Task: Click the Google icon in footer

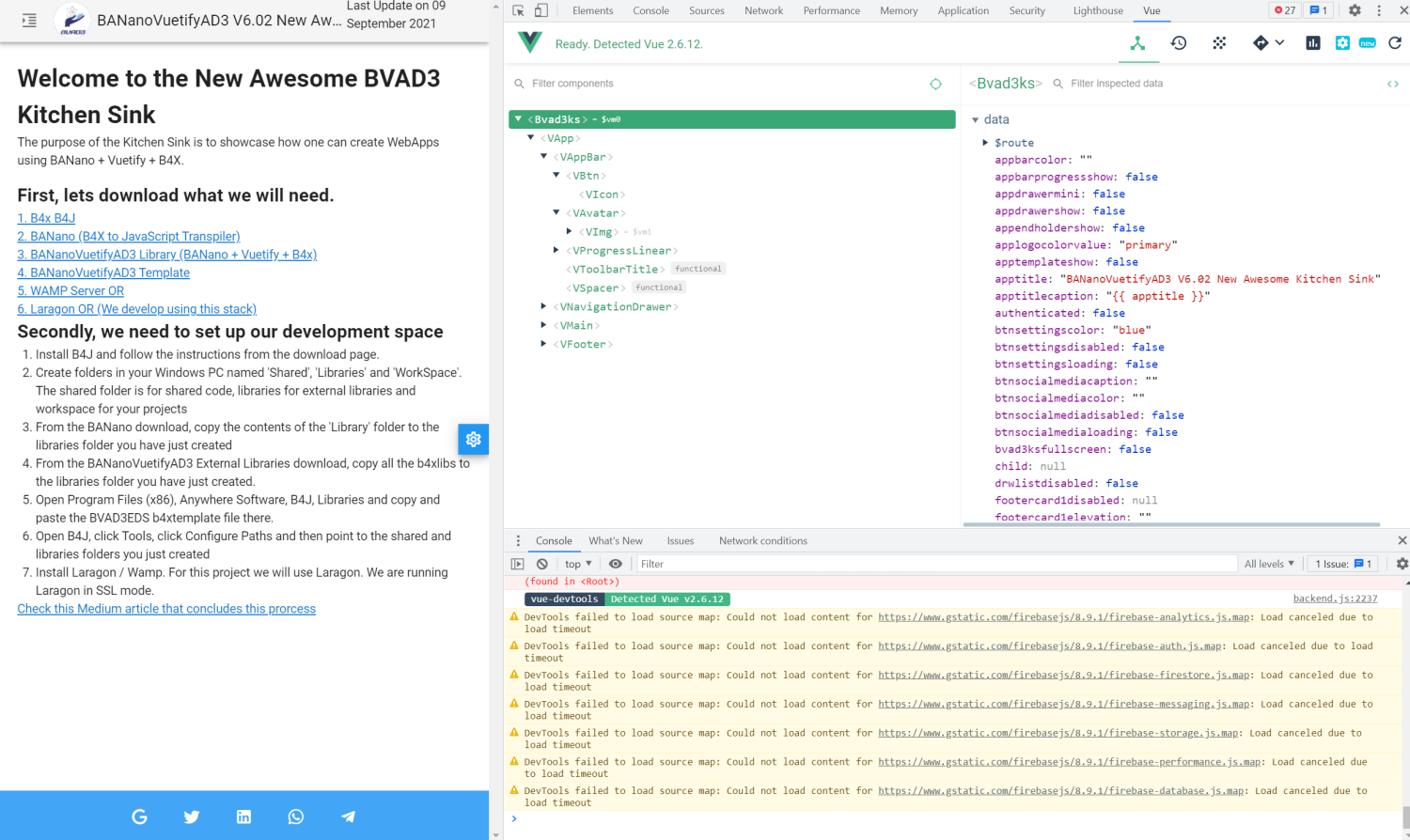Action: [x=139, y=817]
